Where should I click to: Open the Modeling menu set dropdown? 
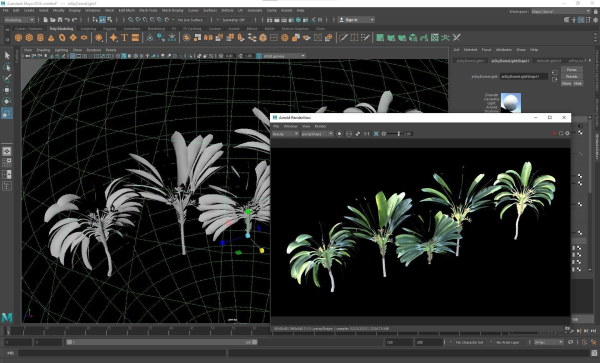pos(19,20)
